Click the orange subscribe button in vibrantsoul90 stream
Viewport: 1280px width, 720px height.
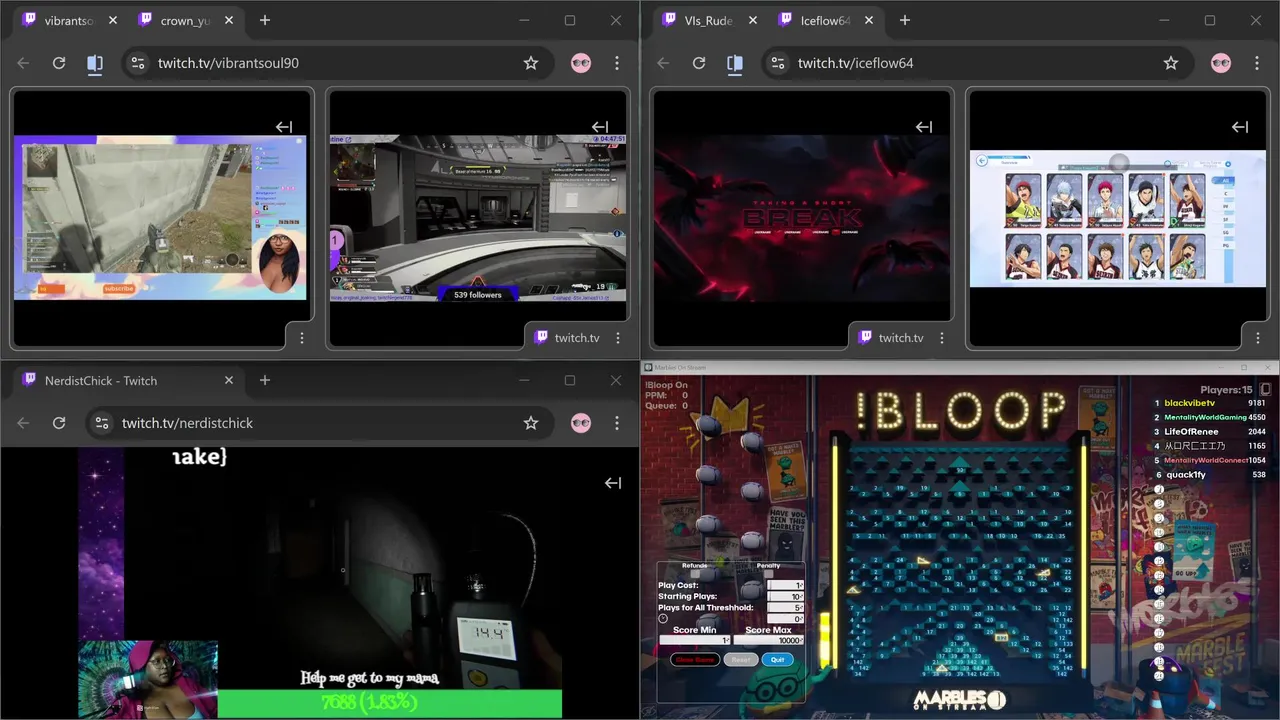118,289
